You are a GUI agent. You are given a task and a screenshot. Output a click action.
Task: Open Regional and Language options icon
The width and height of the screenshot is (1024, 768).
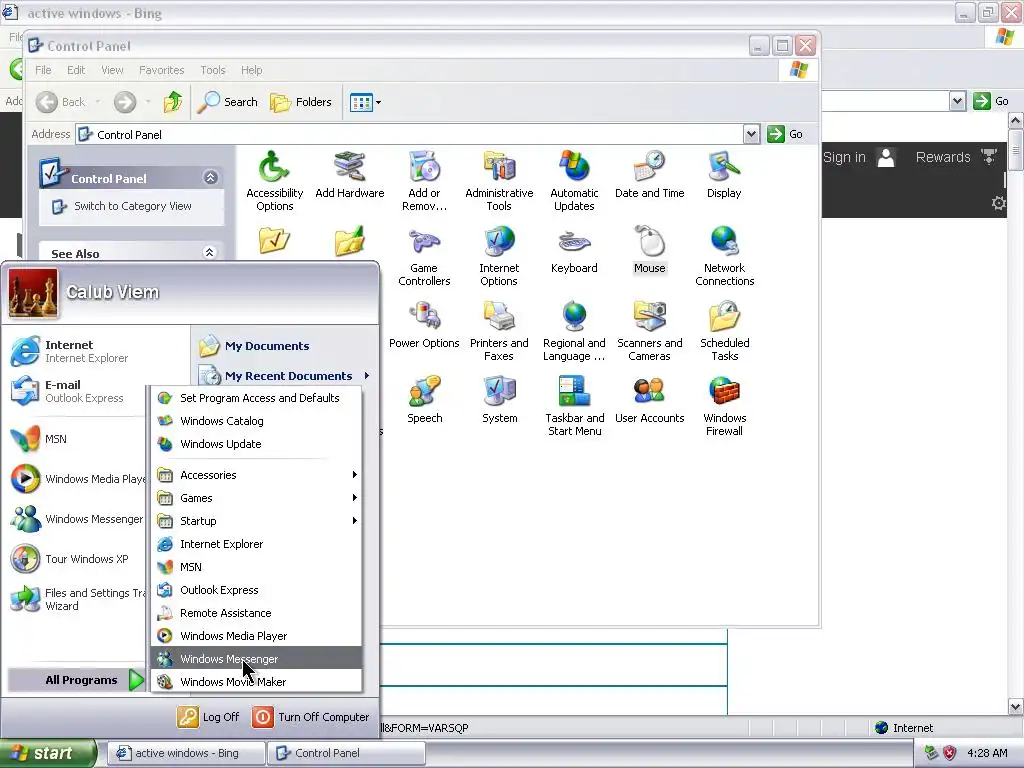pos(574,331)
